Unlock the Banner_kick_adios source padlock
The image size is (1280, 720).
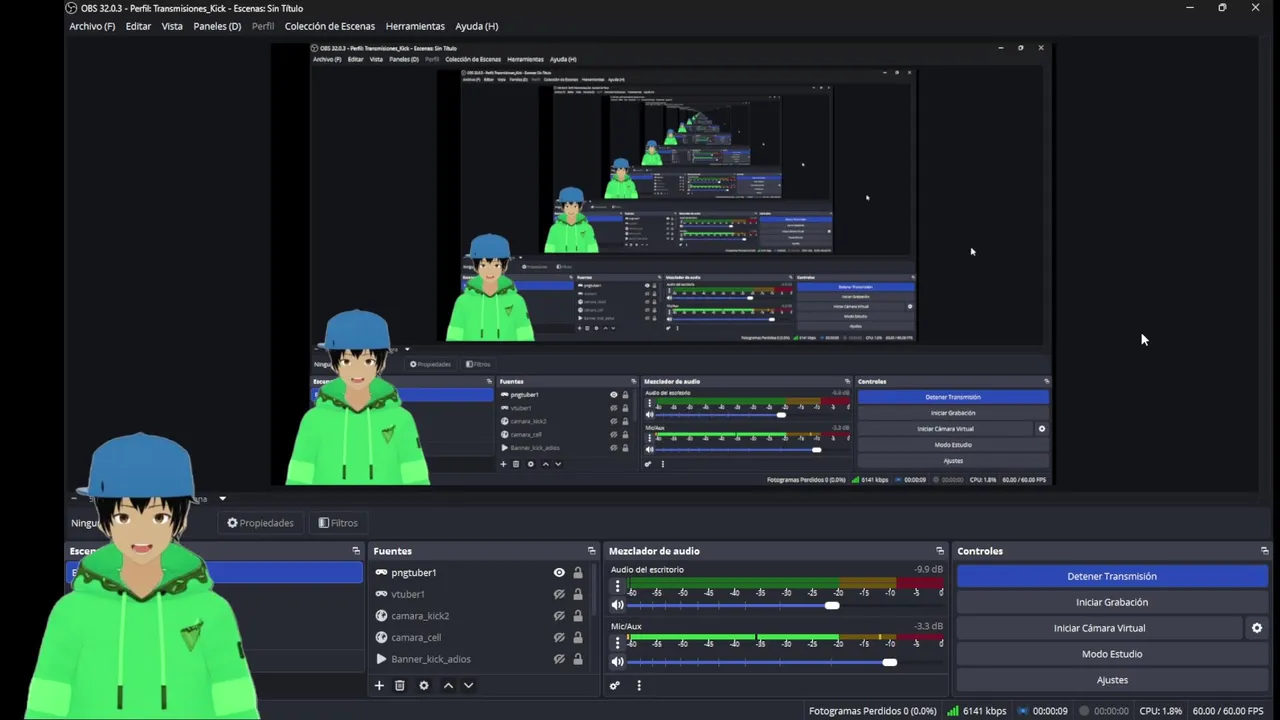578,659
